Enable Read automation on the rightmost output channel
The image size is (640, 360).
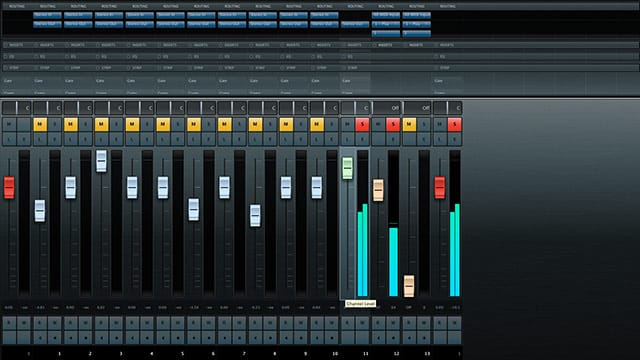pyautogui.click(x=440, y=323)
